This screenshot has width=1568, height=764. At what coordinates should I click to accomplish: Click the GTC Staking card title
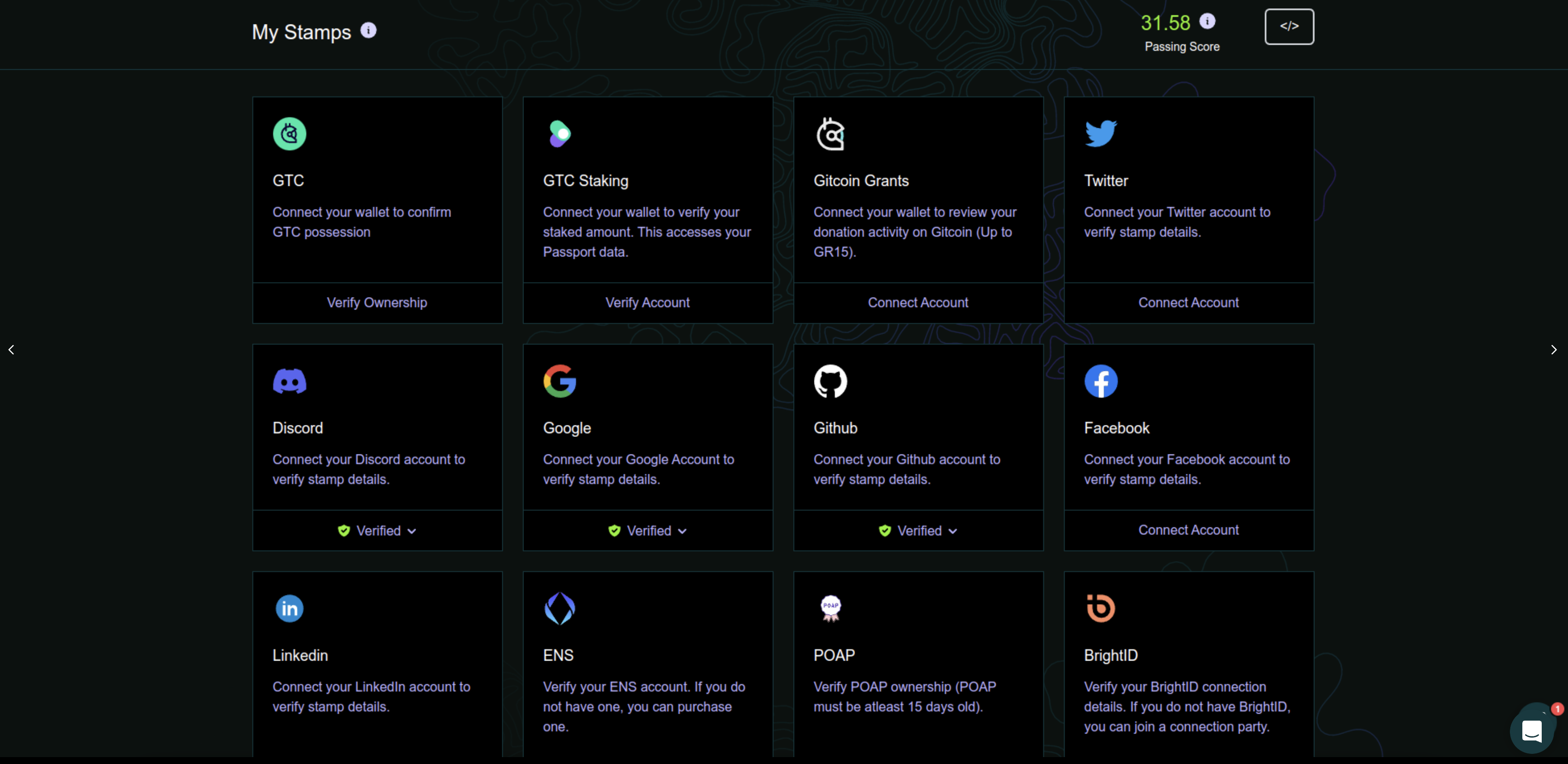tap(586, 181)
